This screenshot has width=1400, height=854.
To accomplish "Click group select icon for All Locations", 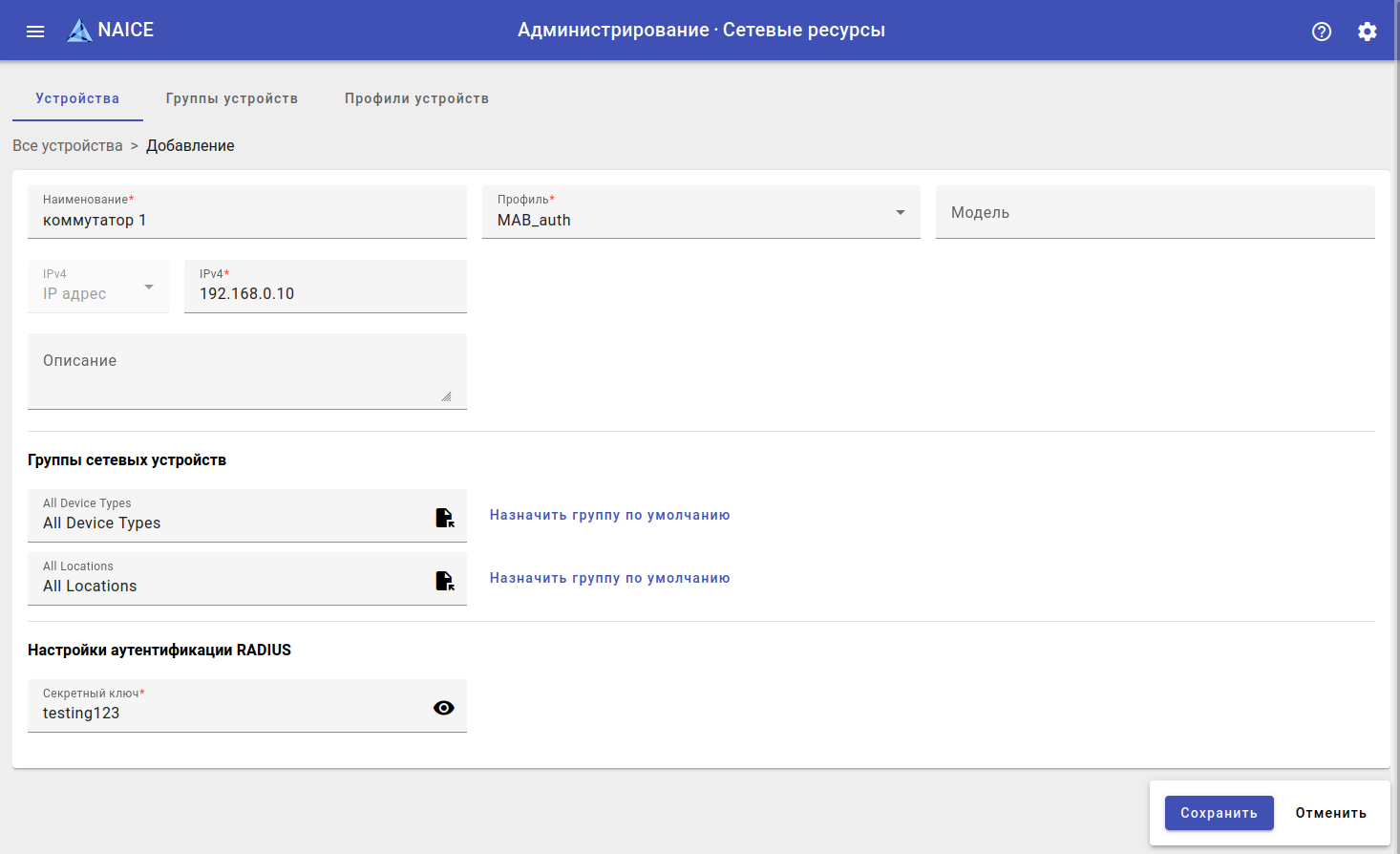I will [445, 581].
